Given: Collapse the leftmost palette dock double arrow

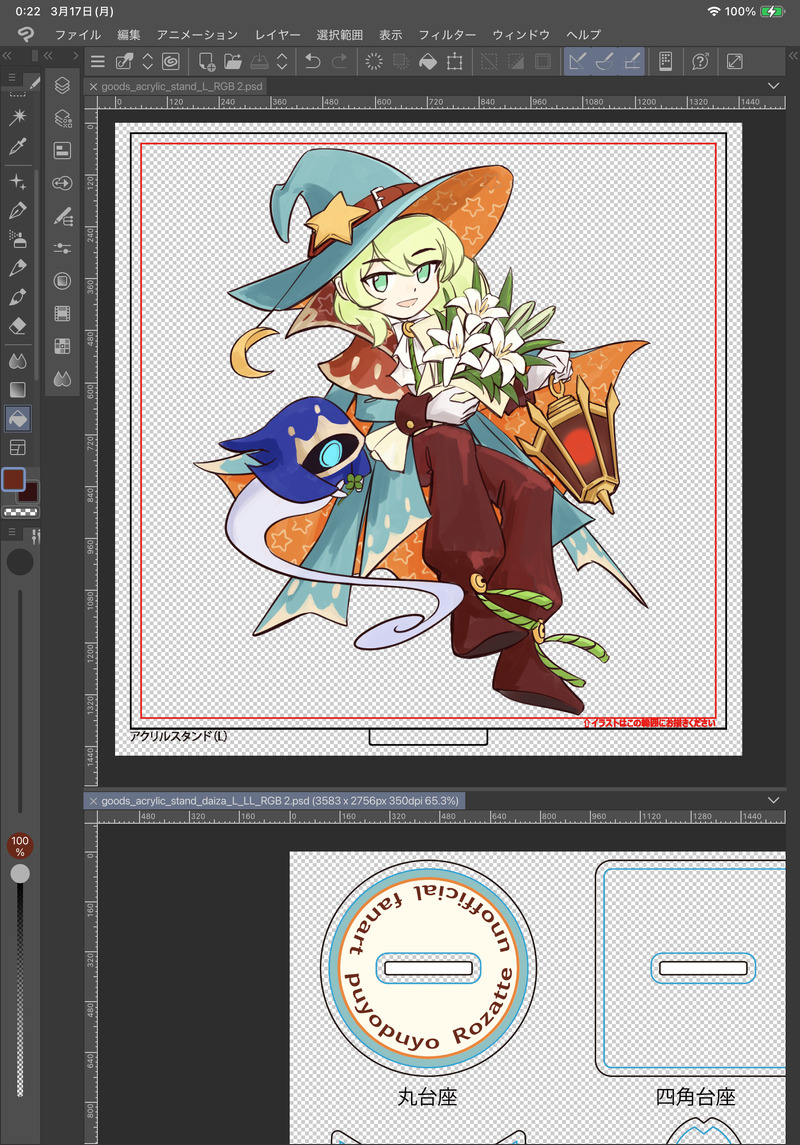Looking at the screenshot, I should [7, 55].
